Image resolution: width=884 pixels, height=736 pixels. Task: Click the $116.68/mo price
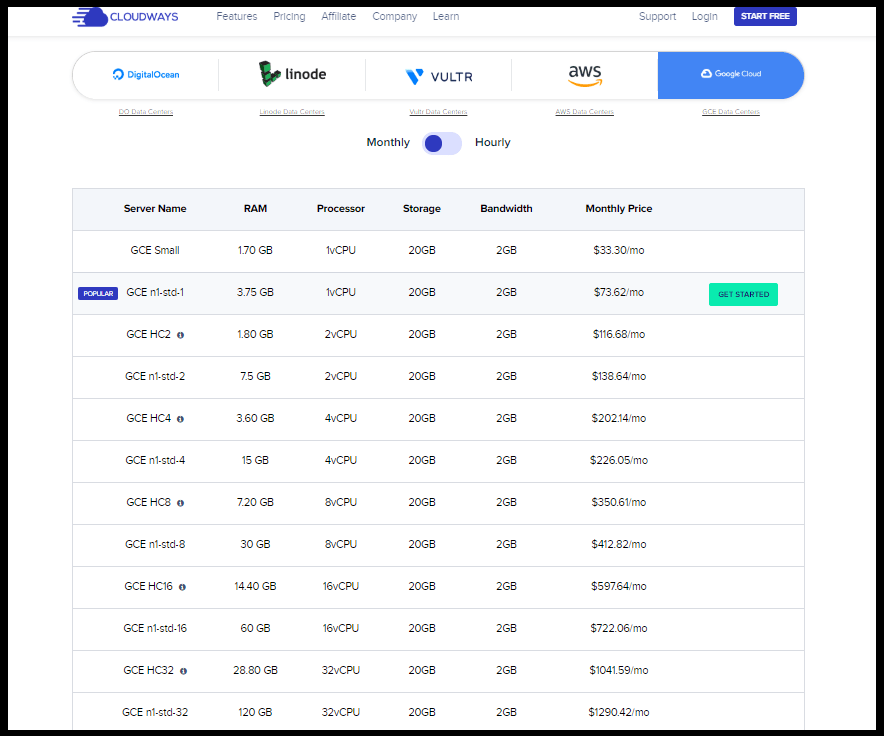coord(618,334)
